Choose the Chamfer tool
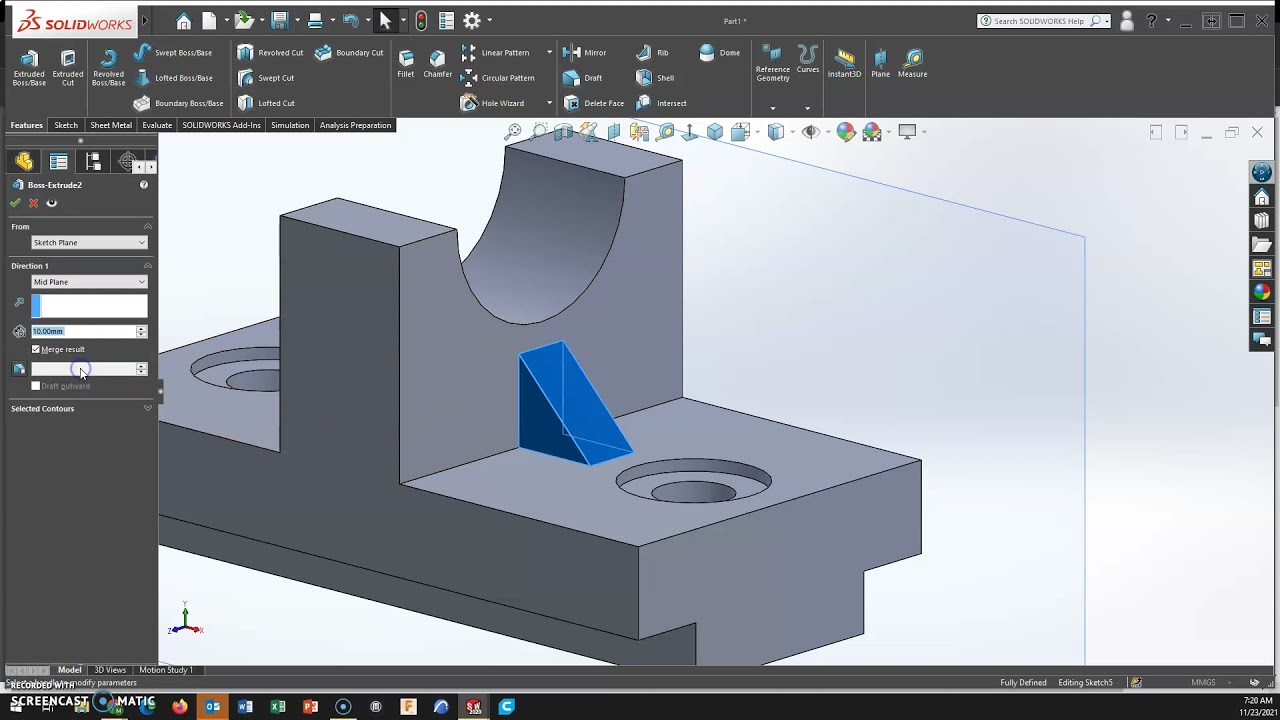 click(x=437, y=63)
